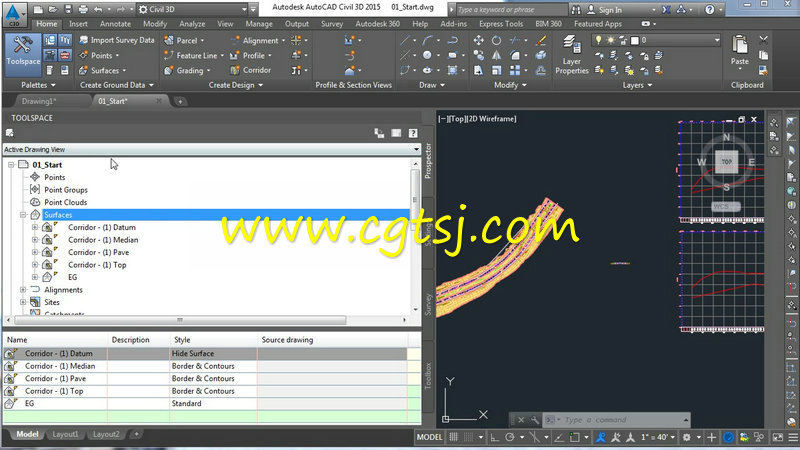Switch to the Insert ribbon tab
This screenshot has height=450, width=800.
point(78,23)
